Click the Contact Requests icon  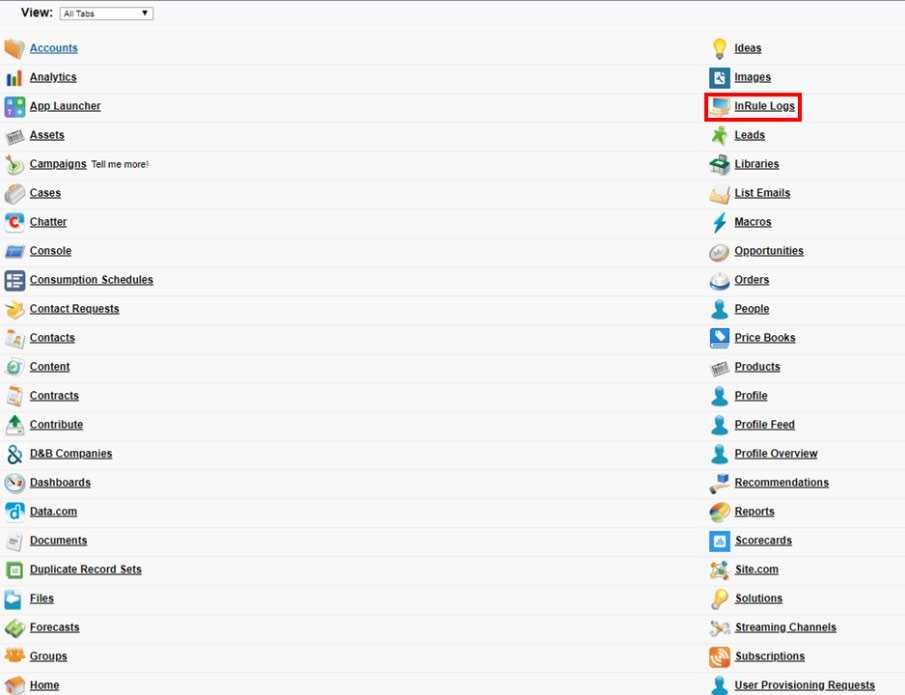coord(14,309)
